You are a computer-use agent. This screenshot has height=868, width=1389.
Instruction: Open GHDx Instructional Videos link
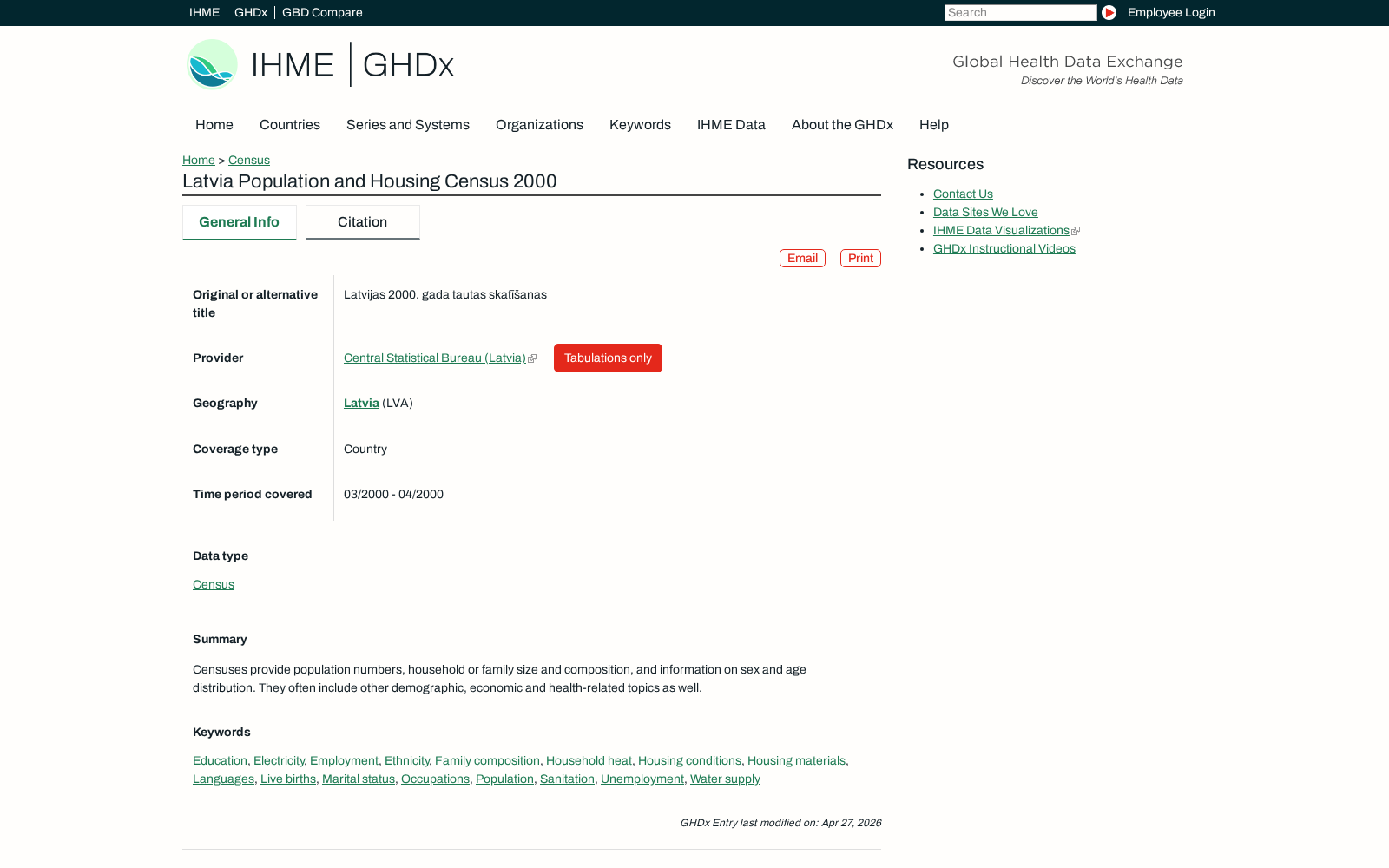[1004, 249]
